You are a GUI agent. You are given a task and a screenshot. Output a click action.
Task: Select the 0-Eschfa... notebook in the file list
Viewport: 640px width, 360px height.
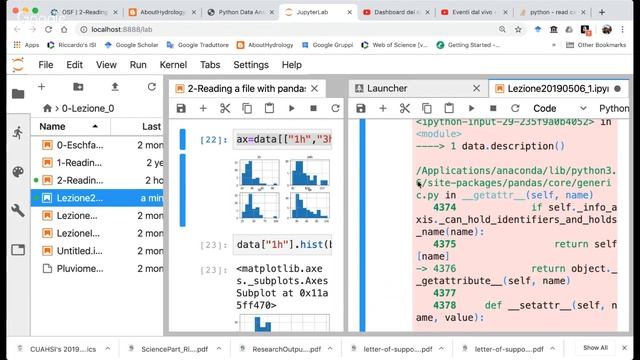click(97, 145)
